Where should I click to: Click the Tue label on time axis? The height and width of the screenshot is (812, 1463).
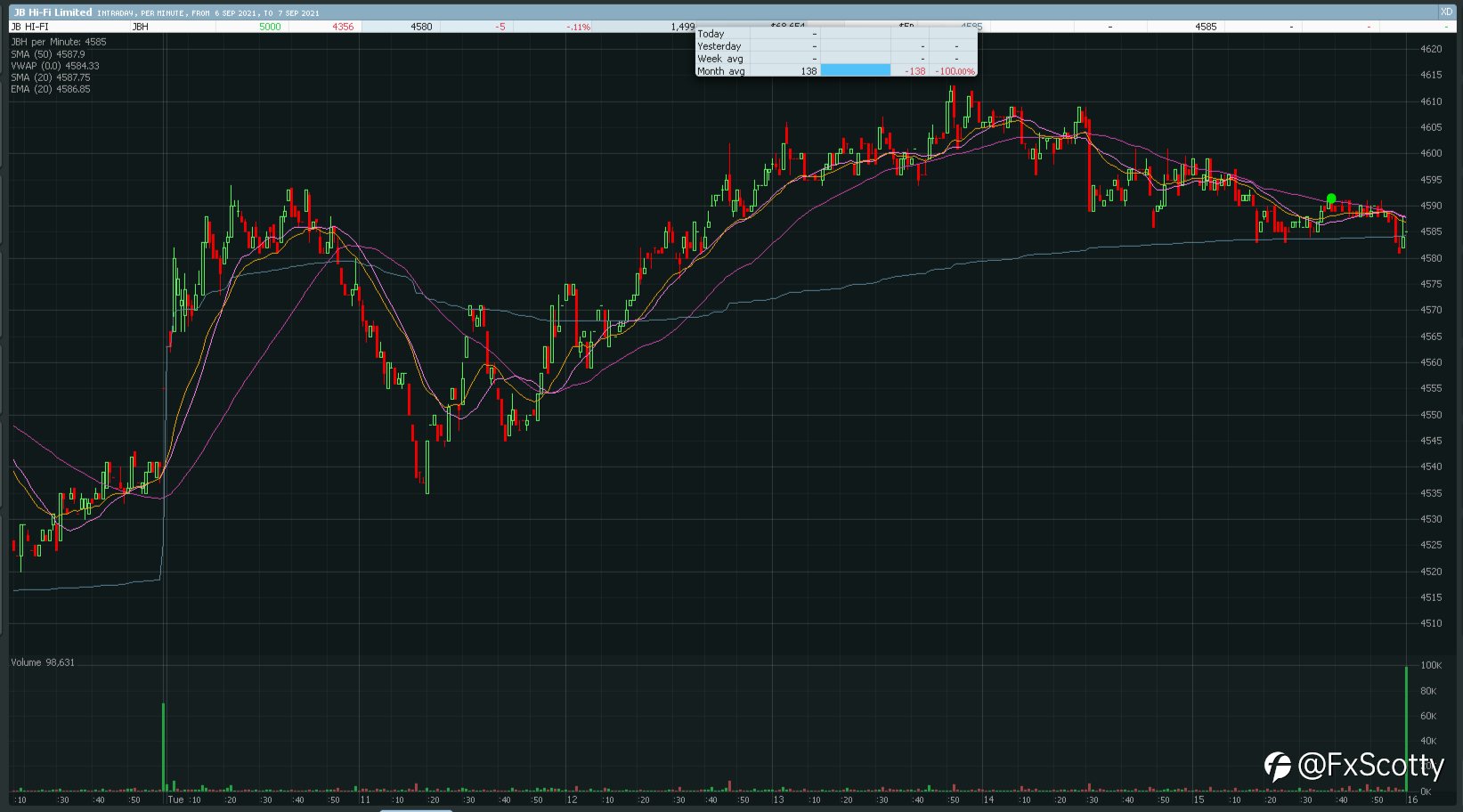[x=175, y=800]
